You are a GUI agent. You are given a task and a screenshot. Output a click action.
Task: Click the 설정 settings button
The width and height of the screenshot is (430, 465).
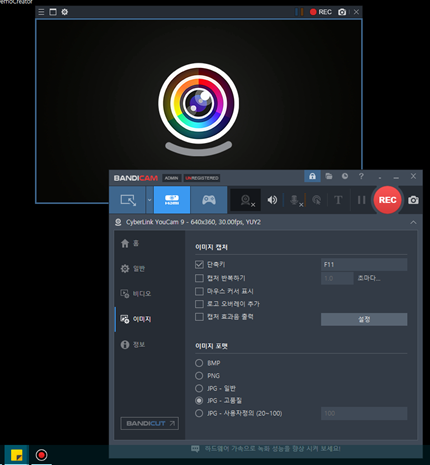point(364,319)
